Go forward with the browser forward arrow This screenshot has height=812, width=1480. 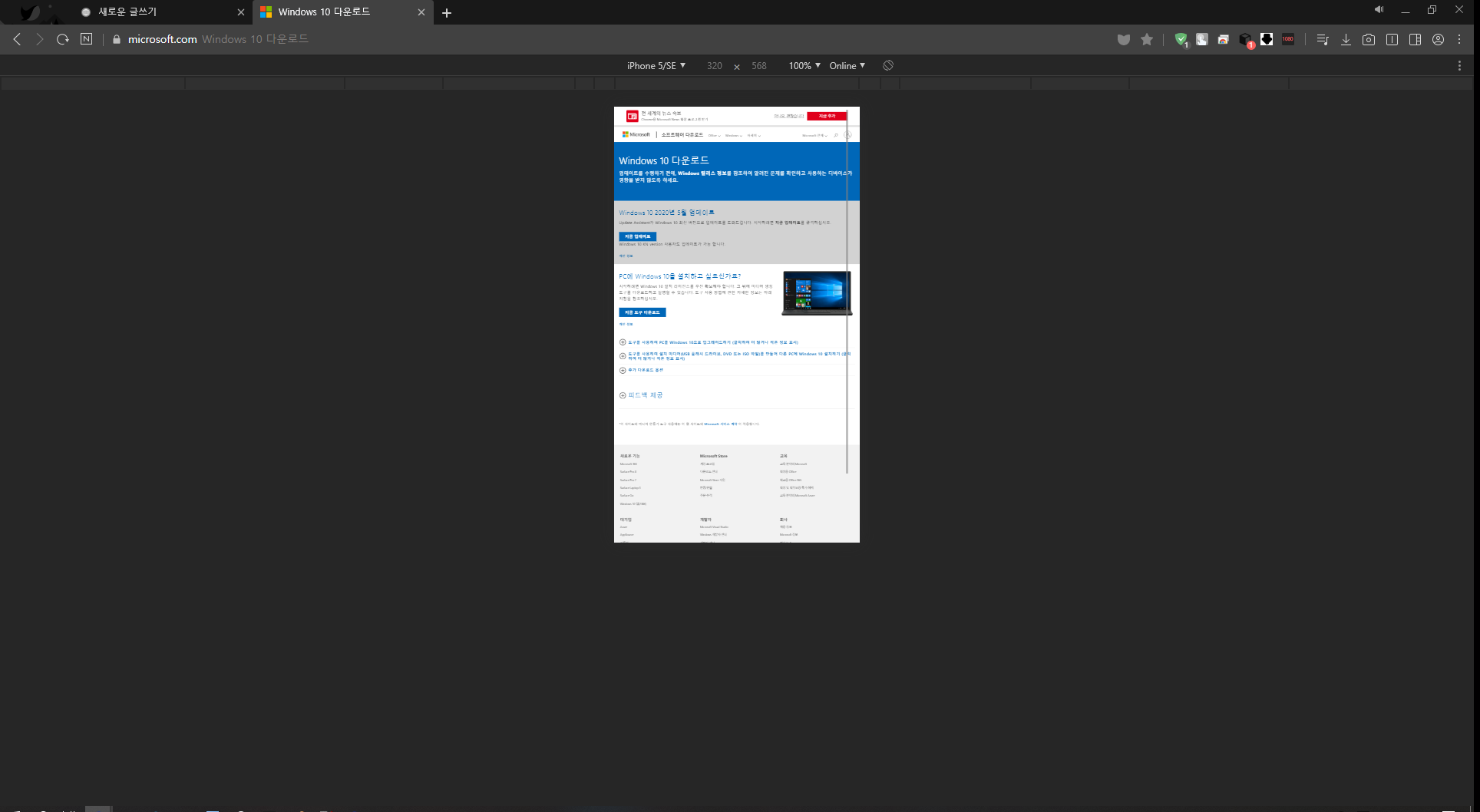coord(40,39)
